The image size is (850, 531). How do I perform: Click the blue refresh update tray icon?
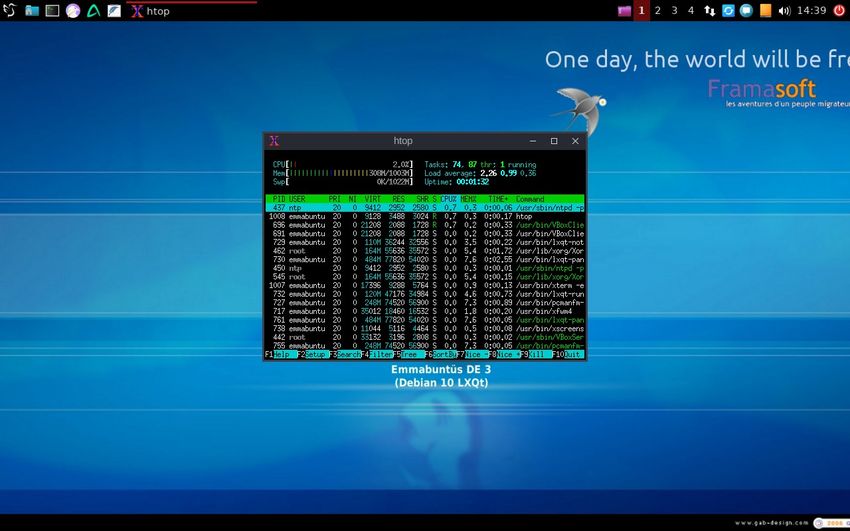(x=728, y=10)
